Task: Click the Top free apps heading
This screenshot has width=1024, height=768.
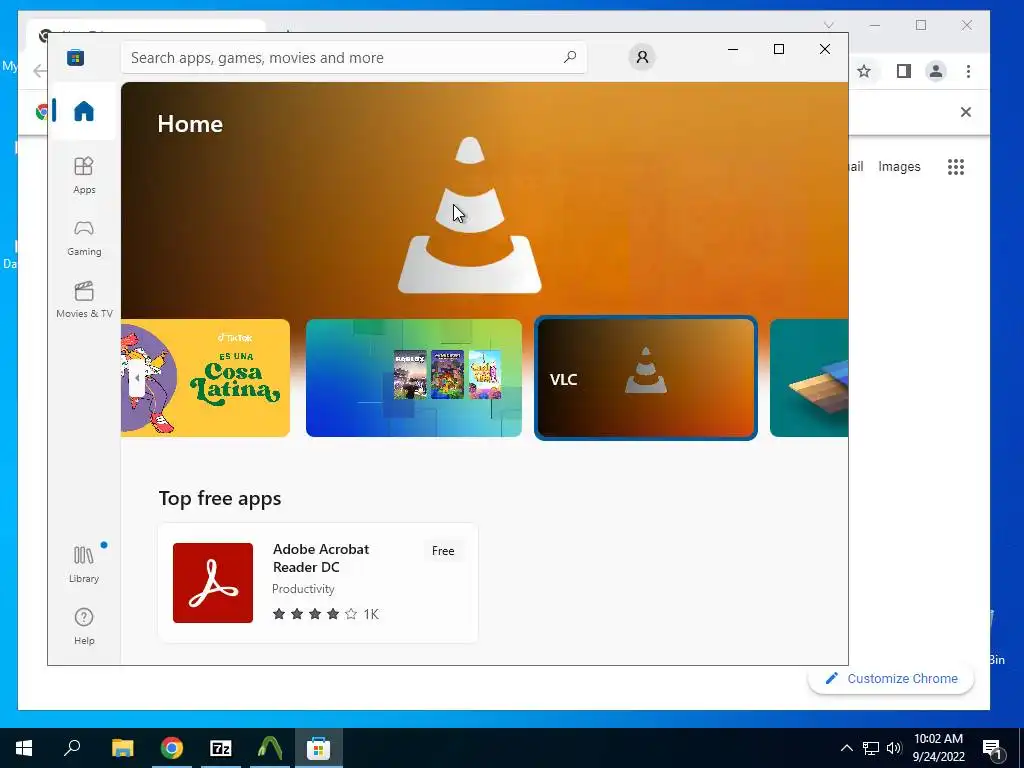Action: tap(220, 498)
